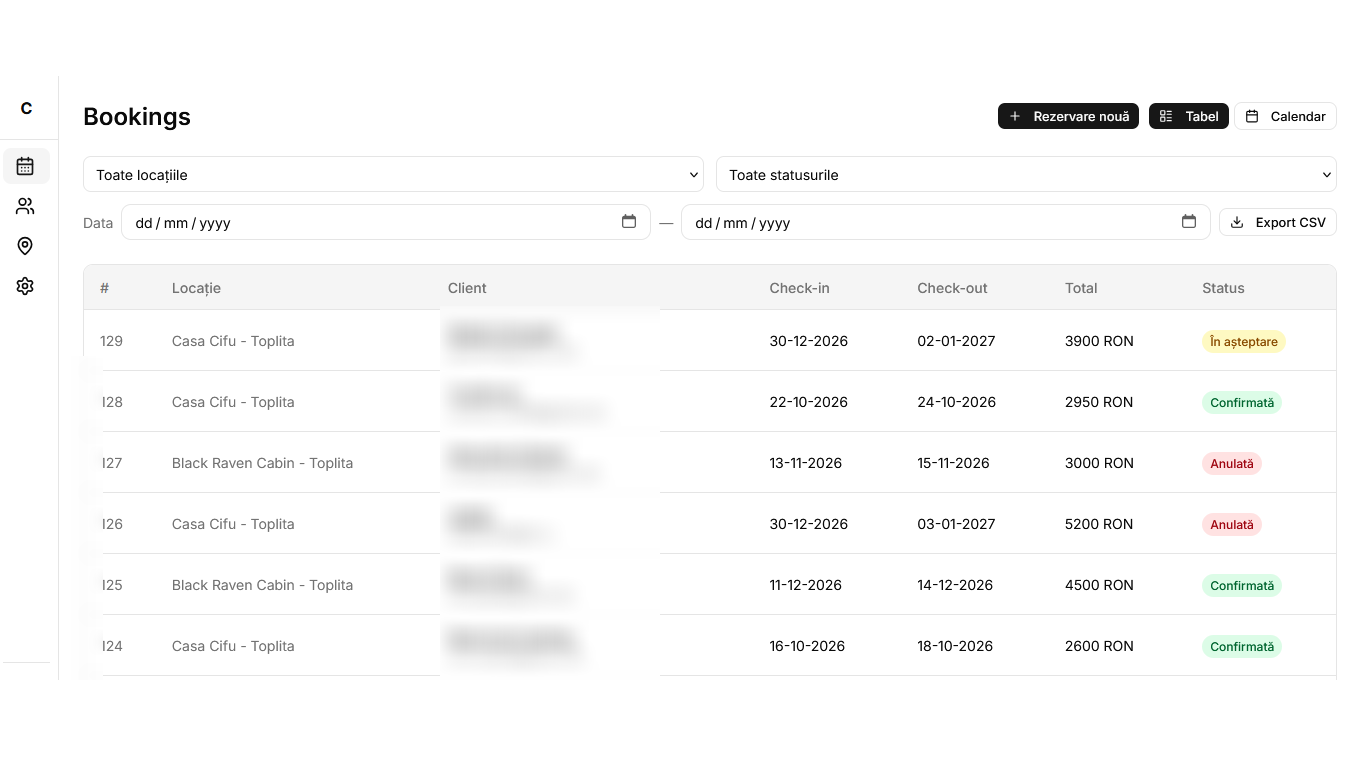The image size is (1346, 757).
Task: Click check-out date 15-11-2026
Action: [x=953, y=463]
